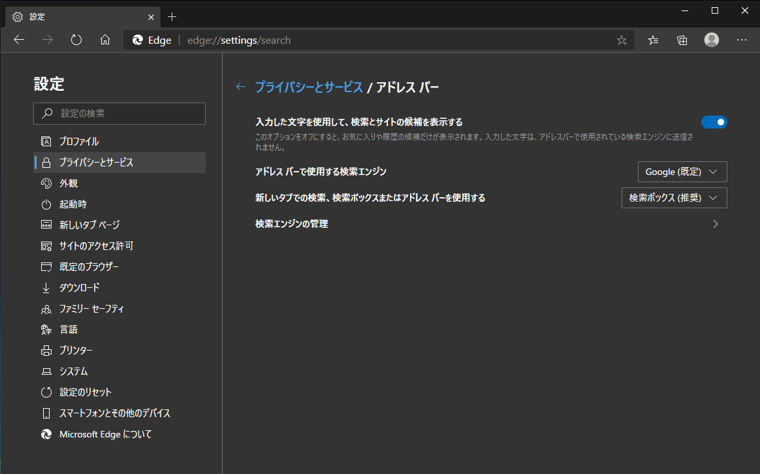The image size is (760, 474).
Task: Open プリンター settings section
Action: point(119,350)
